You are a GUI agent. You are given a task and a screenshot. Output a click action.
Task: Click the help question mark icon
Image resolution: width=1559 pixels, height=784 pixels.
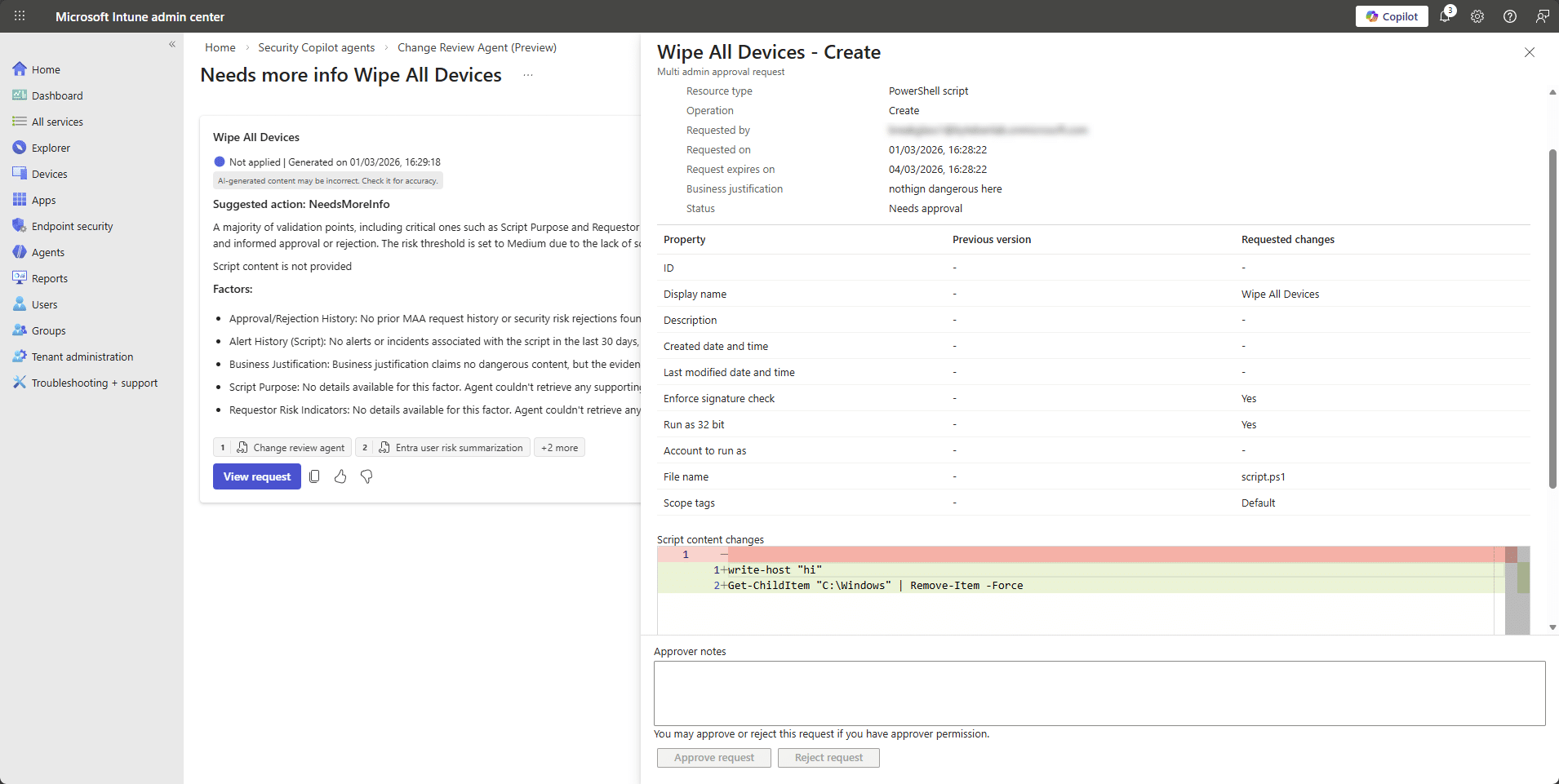pos(1510,16)
